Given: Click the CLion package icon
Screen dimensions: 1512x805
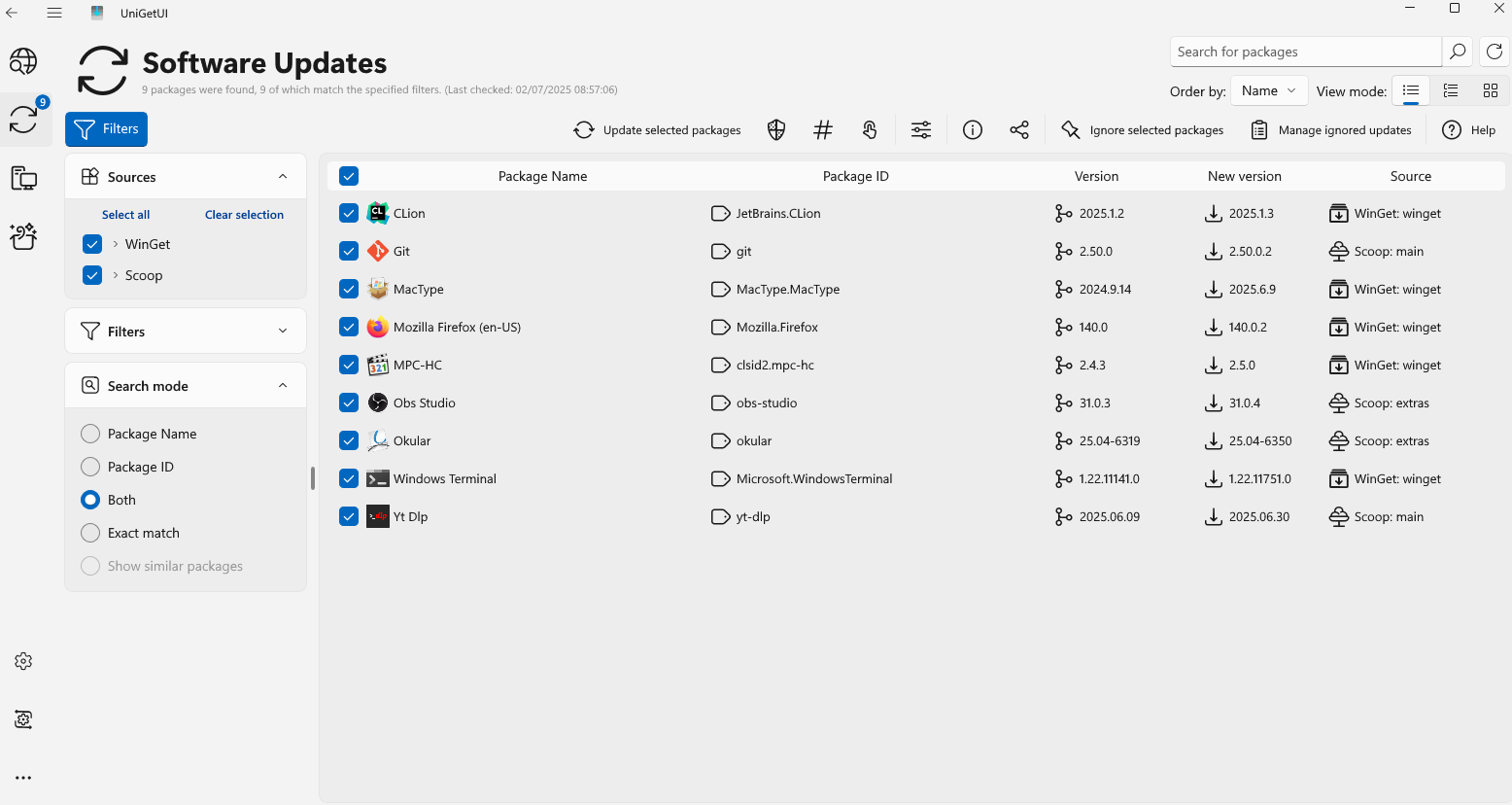Looking at the screenshot, I should coord(378,213).
